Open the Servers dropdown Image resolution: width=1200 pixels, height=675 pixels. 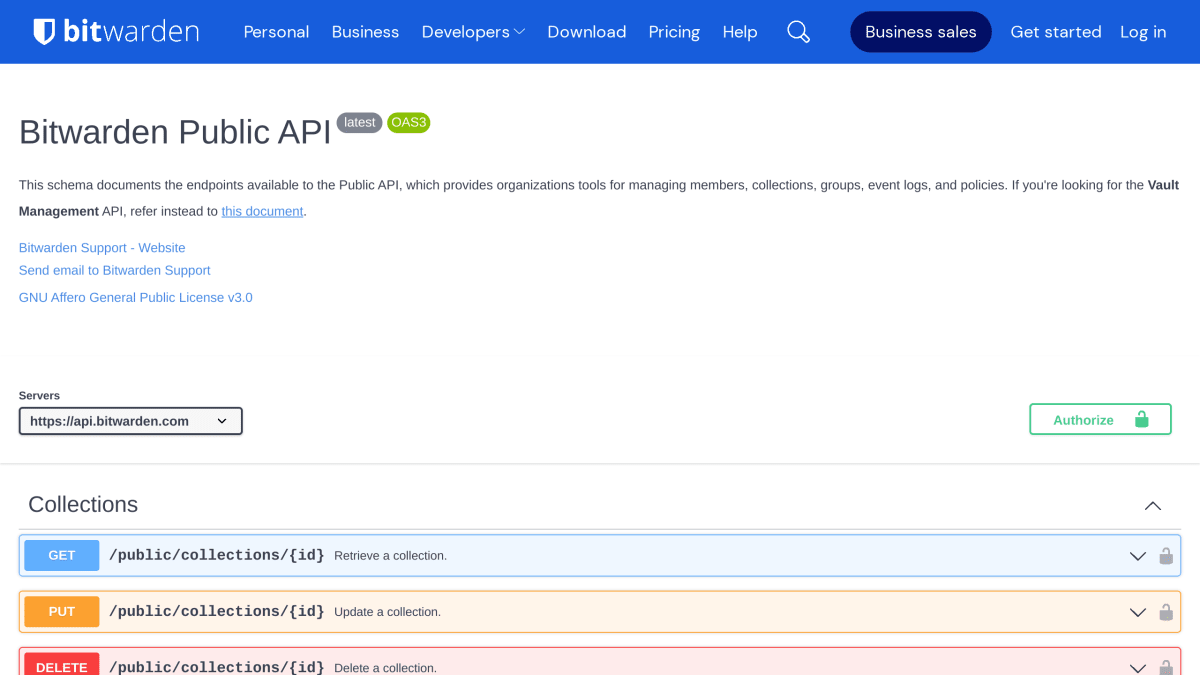131,421
